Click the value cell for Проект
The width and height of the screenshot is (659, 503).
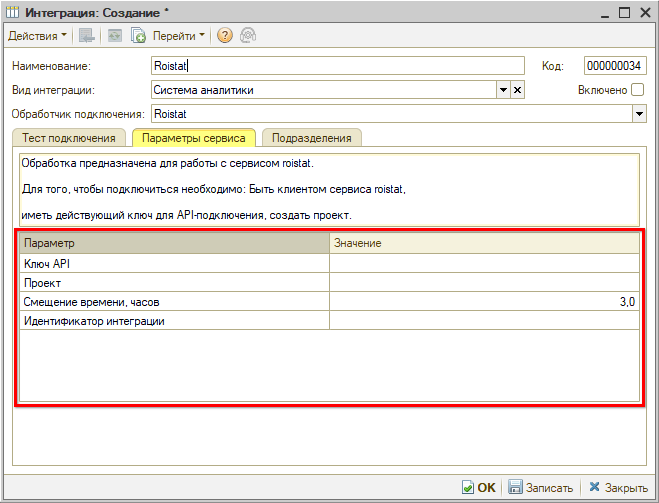(x=484, y=283)
